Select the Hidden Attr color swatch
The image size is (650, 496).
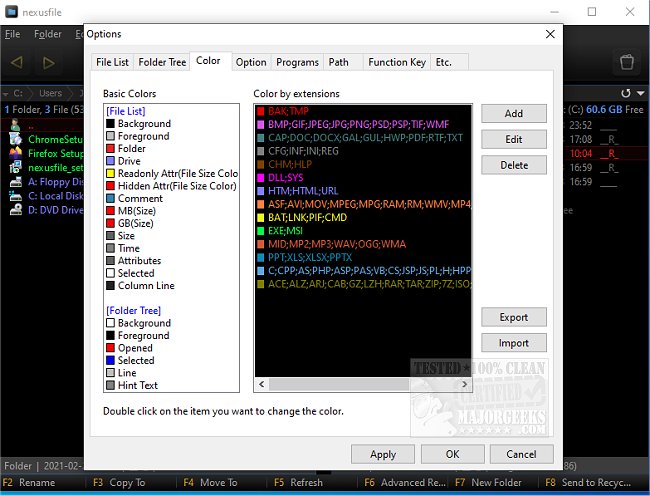tap(110, 186)
